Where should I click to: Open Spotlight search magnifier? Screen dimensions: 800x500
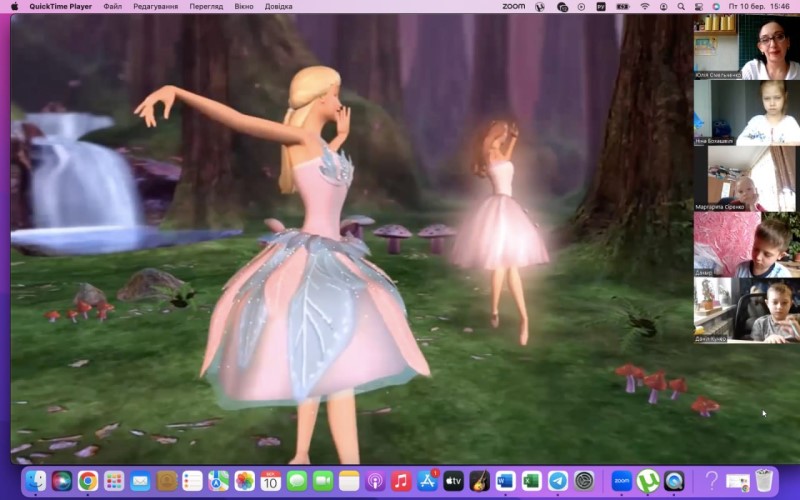click(x=681, y=7)
